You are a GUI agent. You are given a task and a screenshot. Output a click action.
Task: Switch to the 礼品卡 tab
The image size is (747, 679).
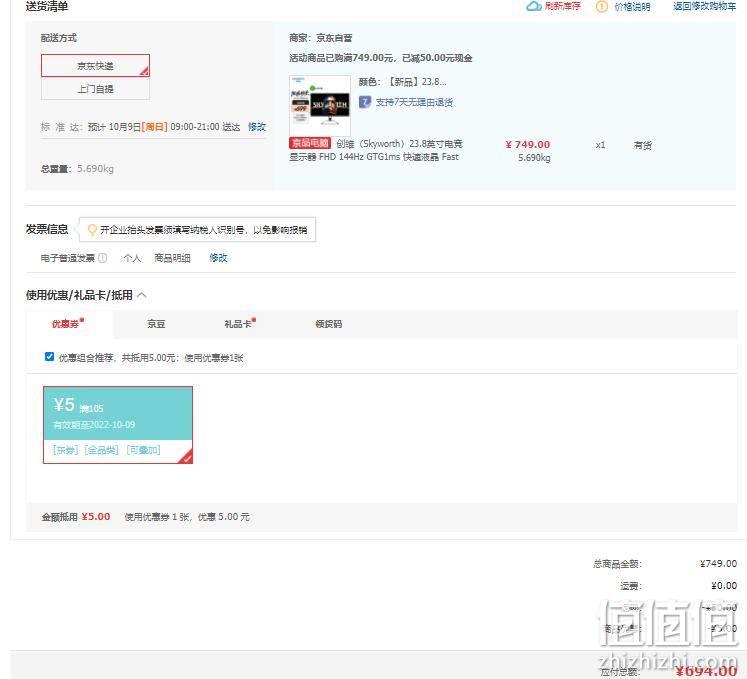pos(239,324)
